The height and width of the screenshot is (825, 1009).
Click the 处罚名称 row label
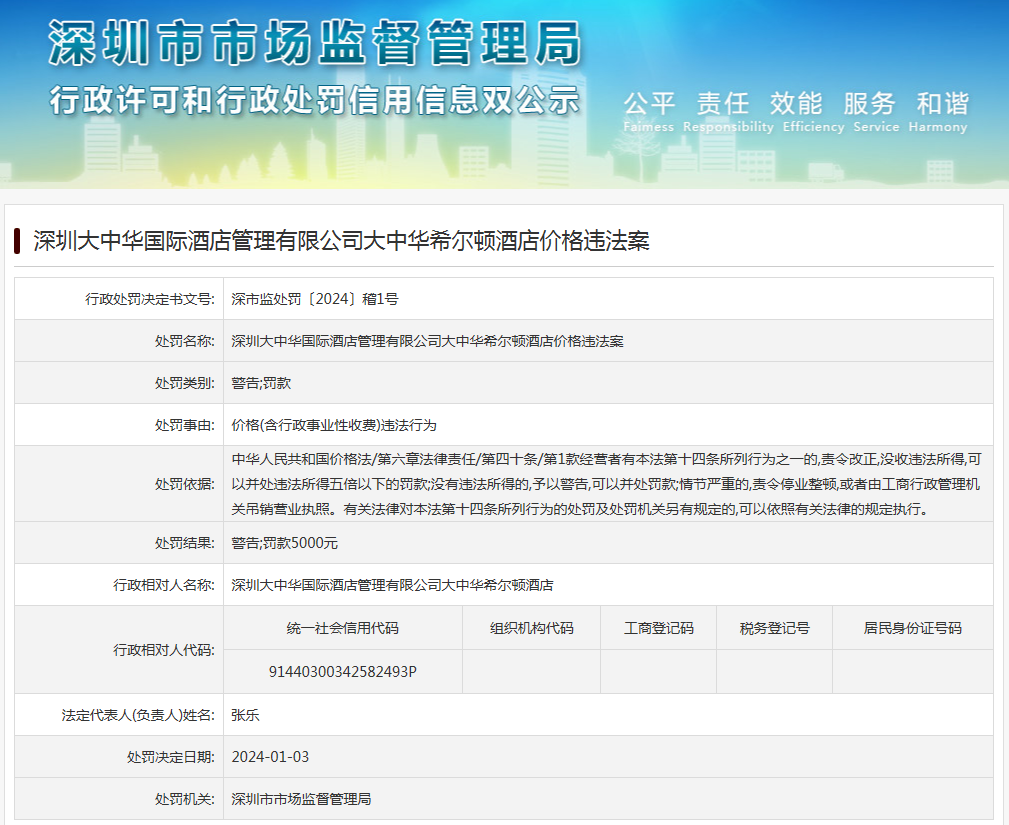point(185,341)
